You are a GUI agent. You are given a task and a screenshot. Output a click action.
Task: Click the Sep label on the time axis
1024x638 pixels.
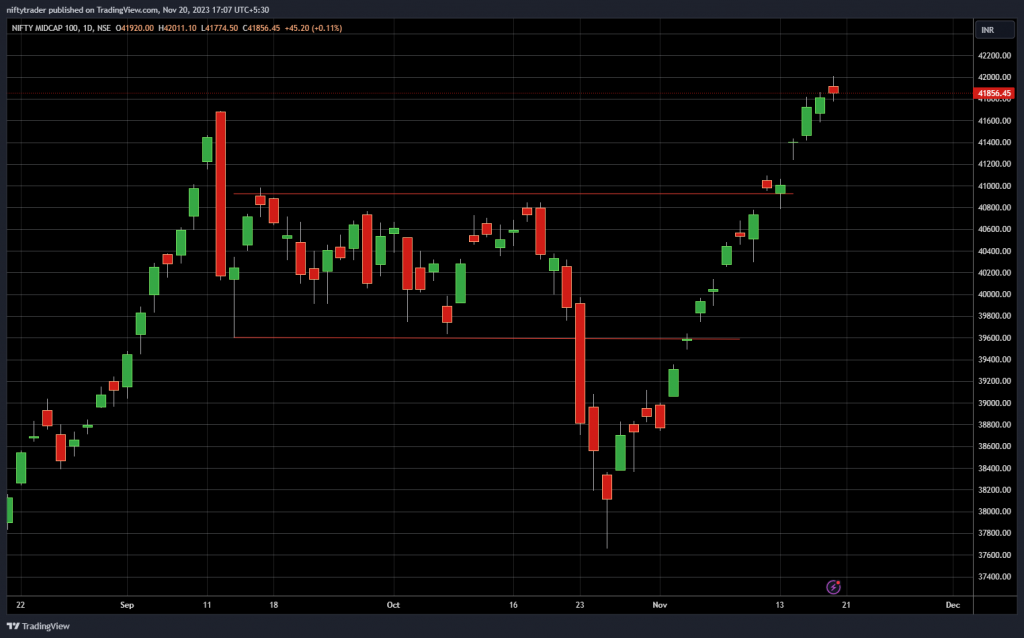pyautogui.click(x=127, y=605)
